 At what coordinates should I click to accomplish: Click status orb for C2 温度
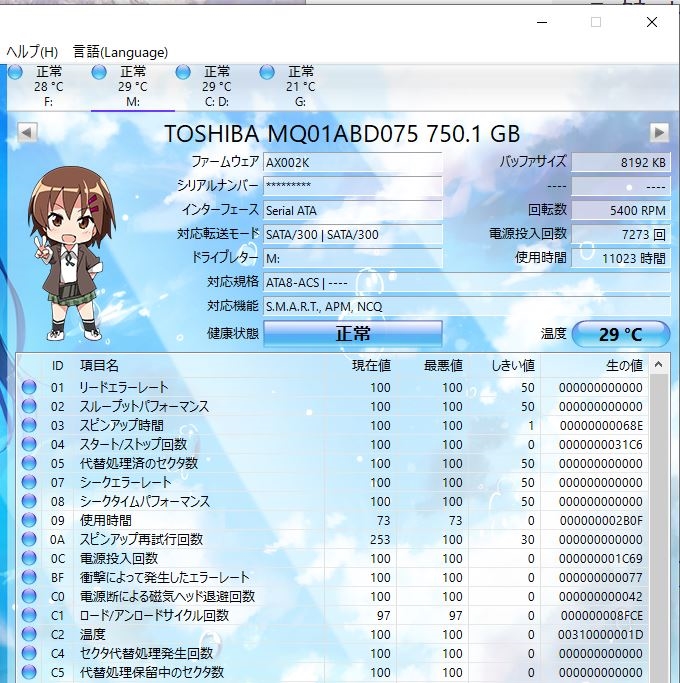click(29, 634)
